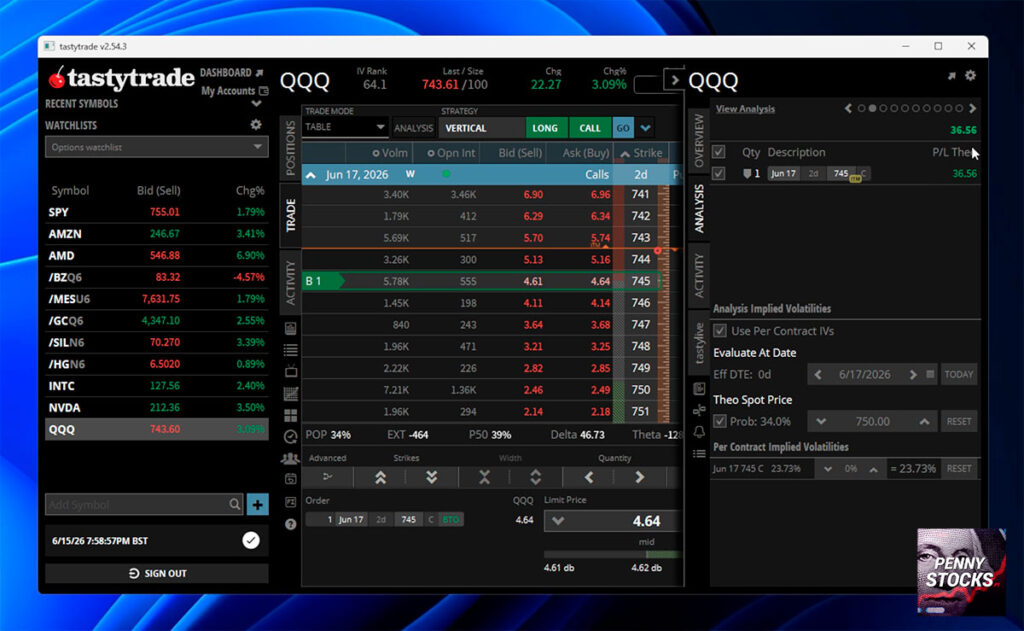This screenshot has height=631, width=1024.
Task: Click second analysis page dot indicator
Action: (x=872, y=108)
